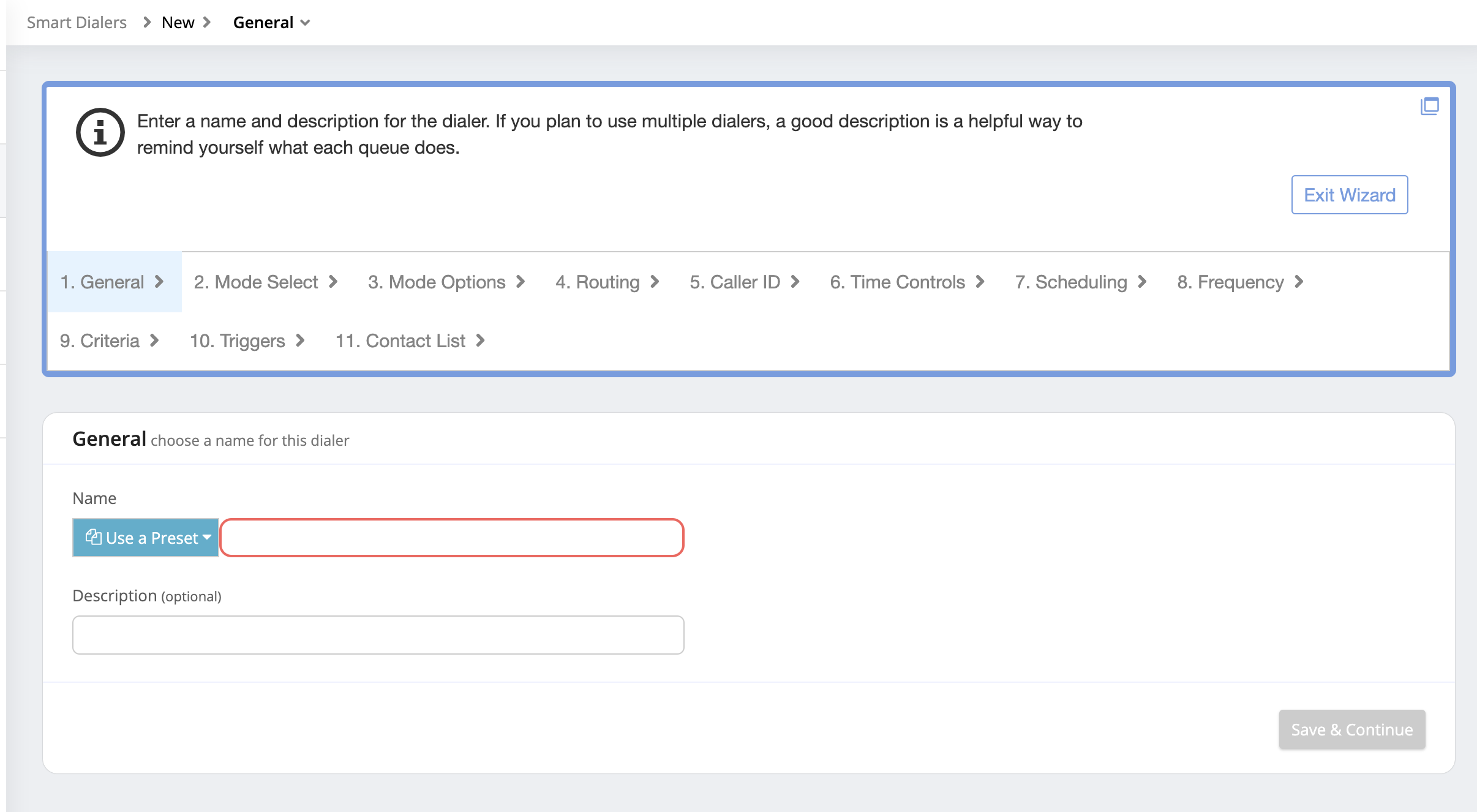Click into the Name input field
1477x812 pixels.
click(x=452, y=538)
